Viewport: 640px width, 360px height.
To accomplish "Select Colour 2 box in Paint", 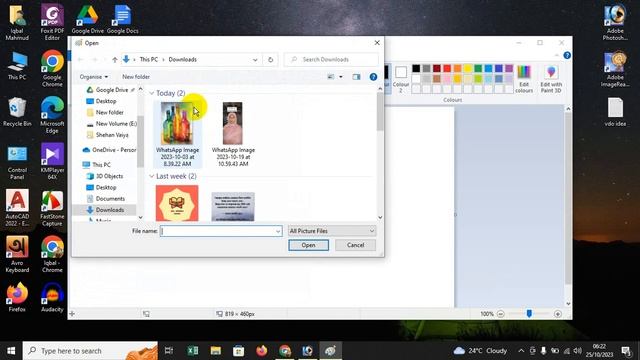I will [x=401, y=78].
